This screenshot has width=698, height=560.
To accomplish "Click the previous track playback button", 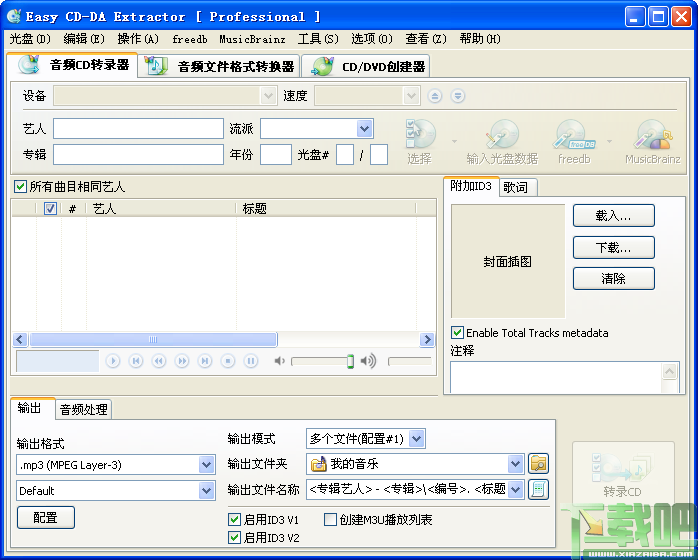I will (x=136, y=361).
